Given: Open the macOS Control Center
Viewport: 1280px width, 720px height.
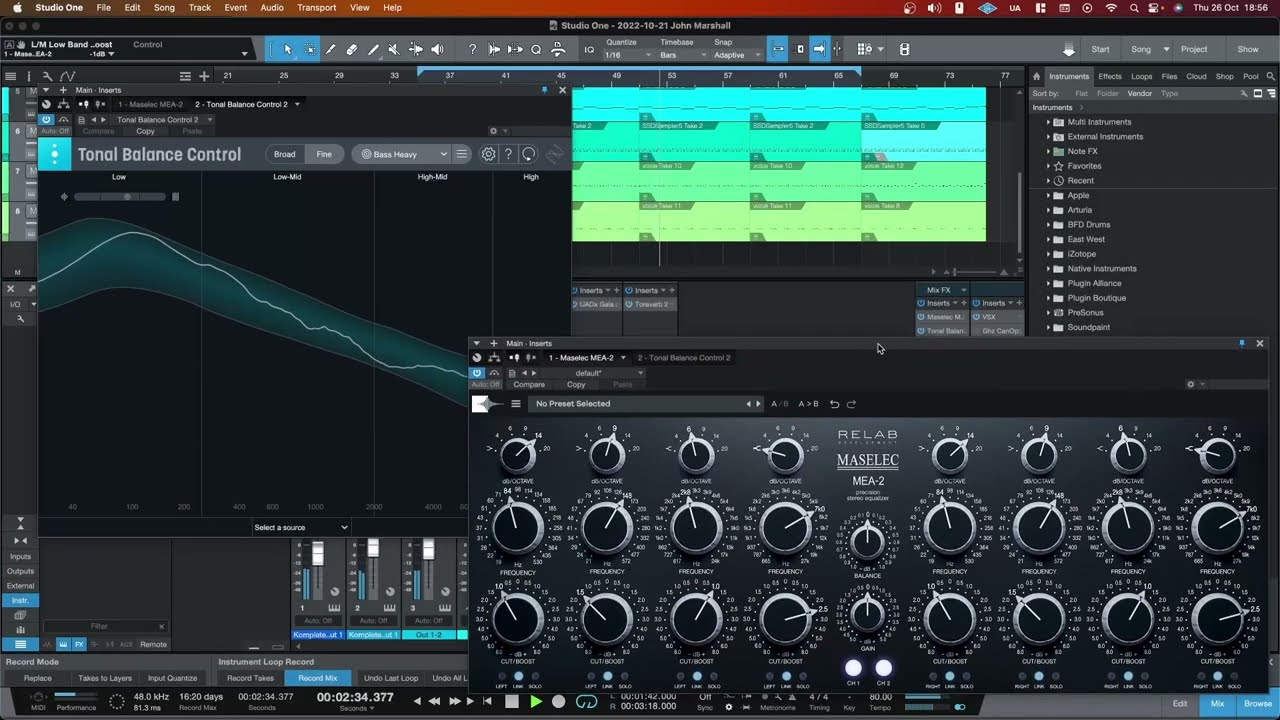Looking at the screenshot, I should click(x=1154, y=8).
